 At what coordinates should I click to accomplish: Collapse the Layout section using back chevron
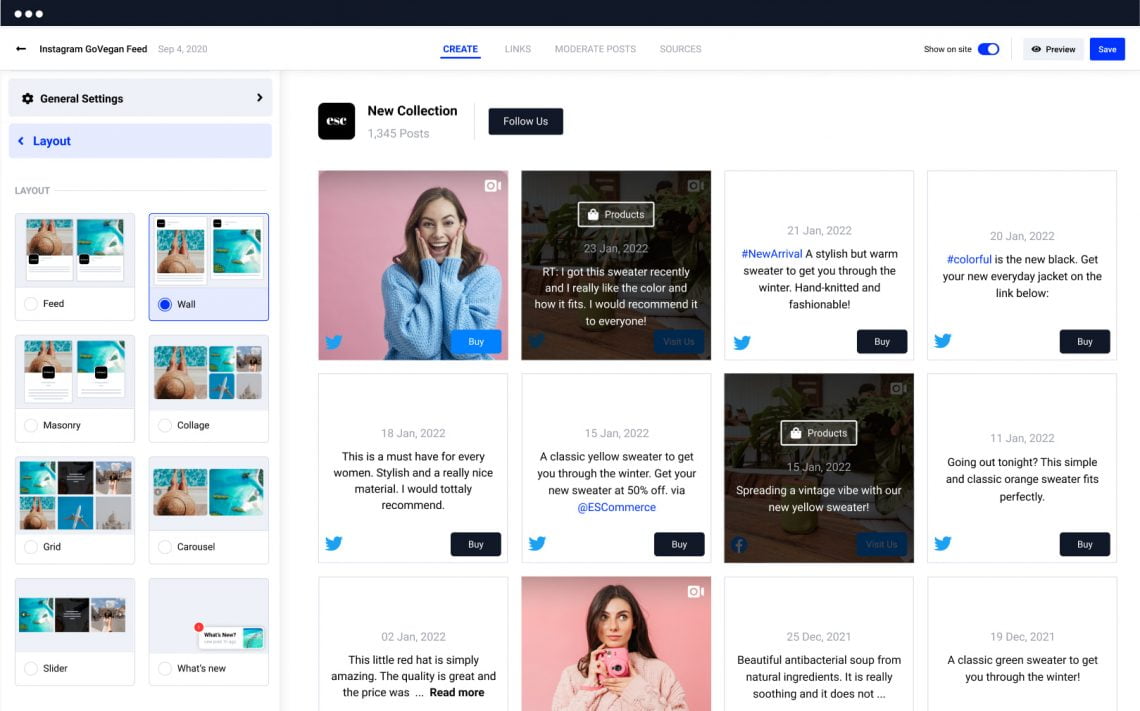click(x=21, y=141)
